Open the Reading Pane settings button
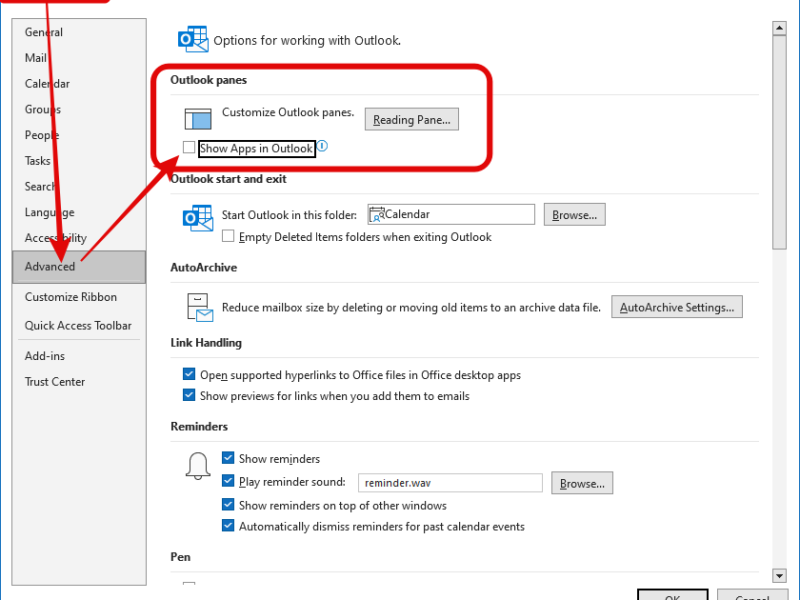Screen dimensions: 800x600 [x=412, y=119]
